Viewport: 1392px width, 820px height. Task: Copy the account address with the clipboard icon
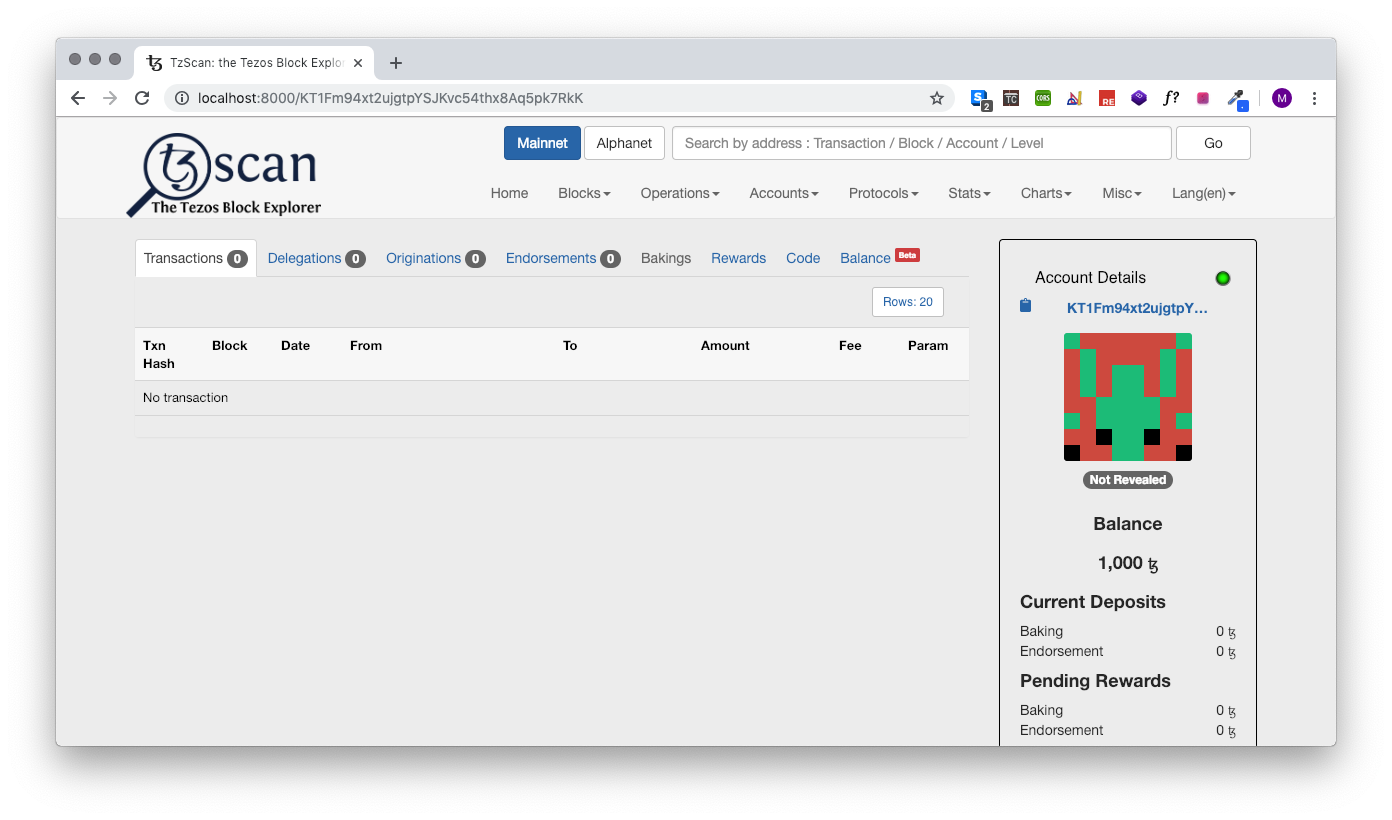coord(1025,306)
